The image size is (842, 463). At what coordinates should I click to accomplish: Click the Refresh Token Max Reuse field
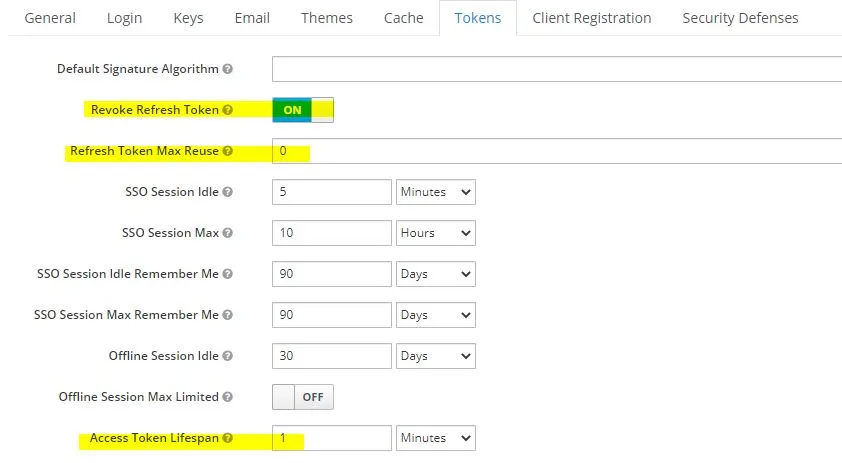[556, 151]
